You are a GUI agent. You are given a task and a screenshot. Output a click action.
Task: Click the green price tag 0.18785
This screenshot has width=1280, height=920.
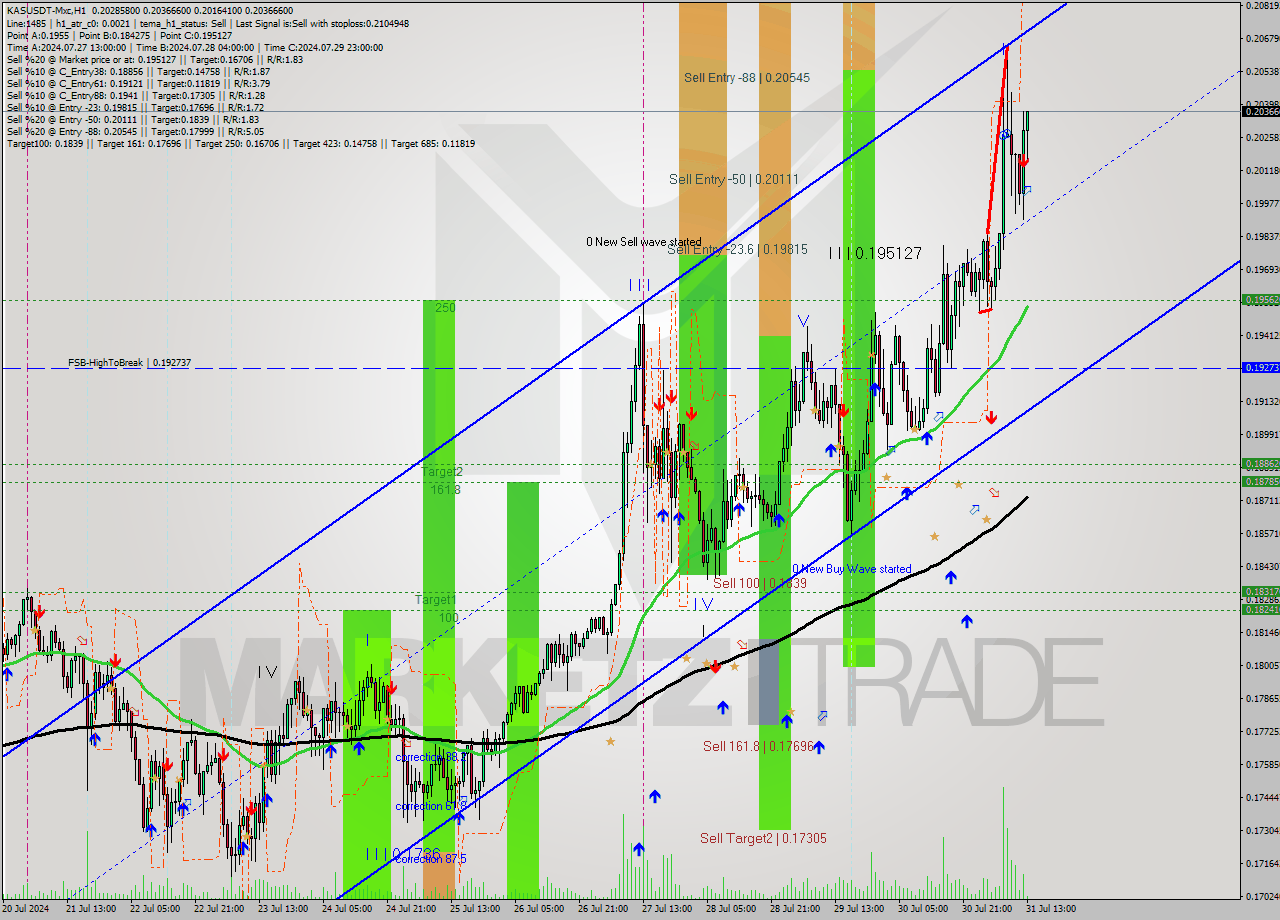point(1260,482)
